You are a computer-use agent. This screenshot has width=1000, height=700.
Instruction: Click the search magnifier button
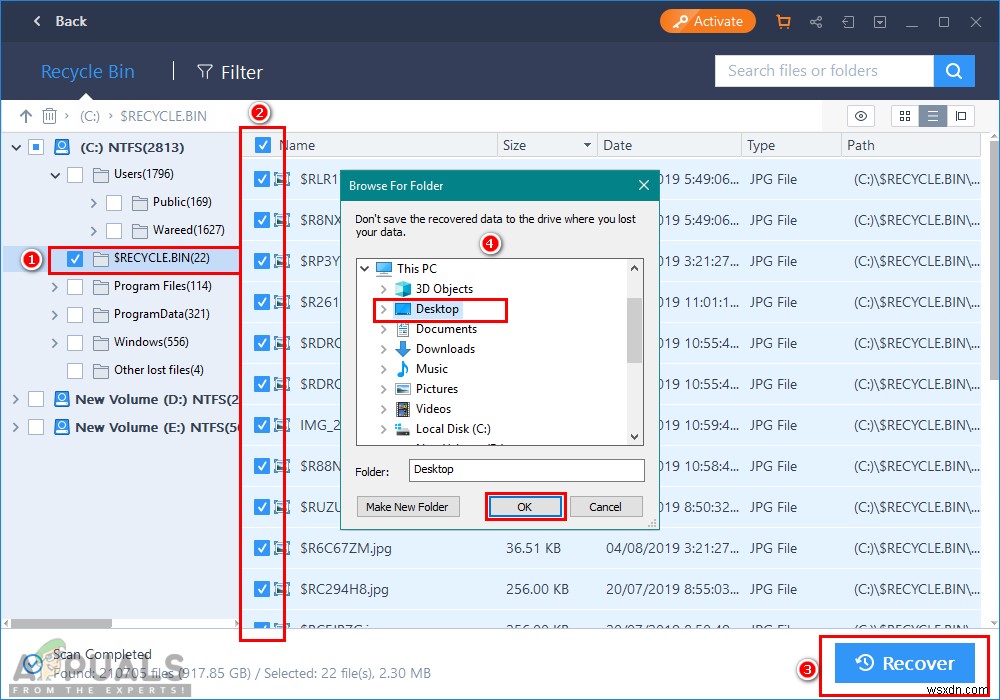953,71
